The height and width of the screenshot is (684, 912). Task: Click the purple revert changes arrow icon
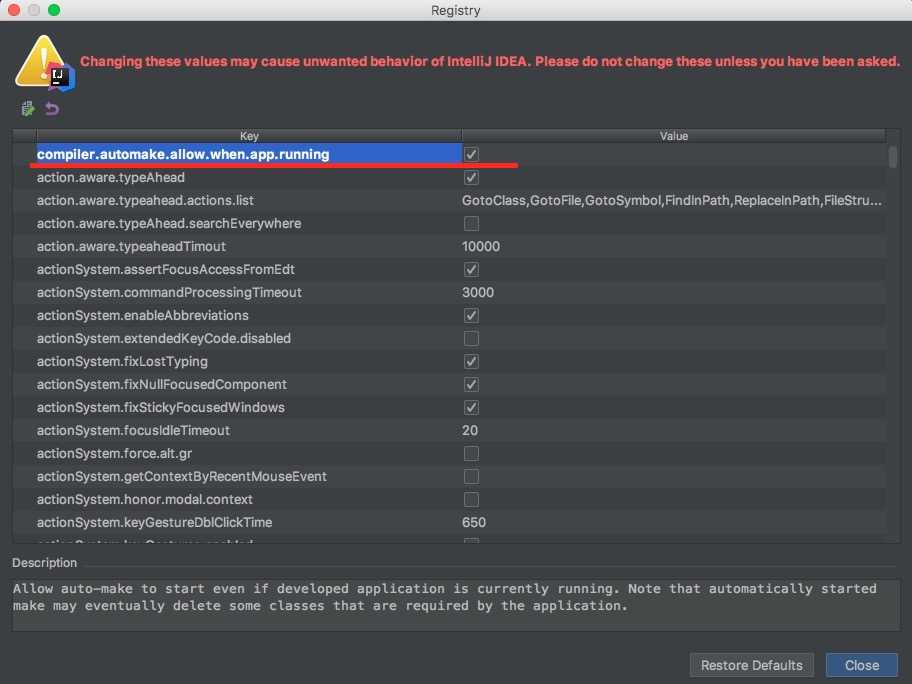pos(52,109)
